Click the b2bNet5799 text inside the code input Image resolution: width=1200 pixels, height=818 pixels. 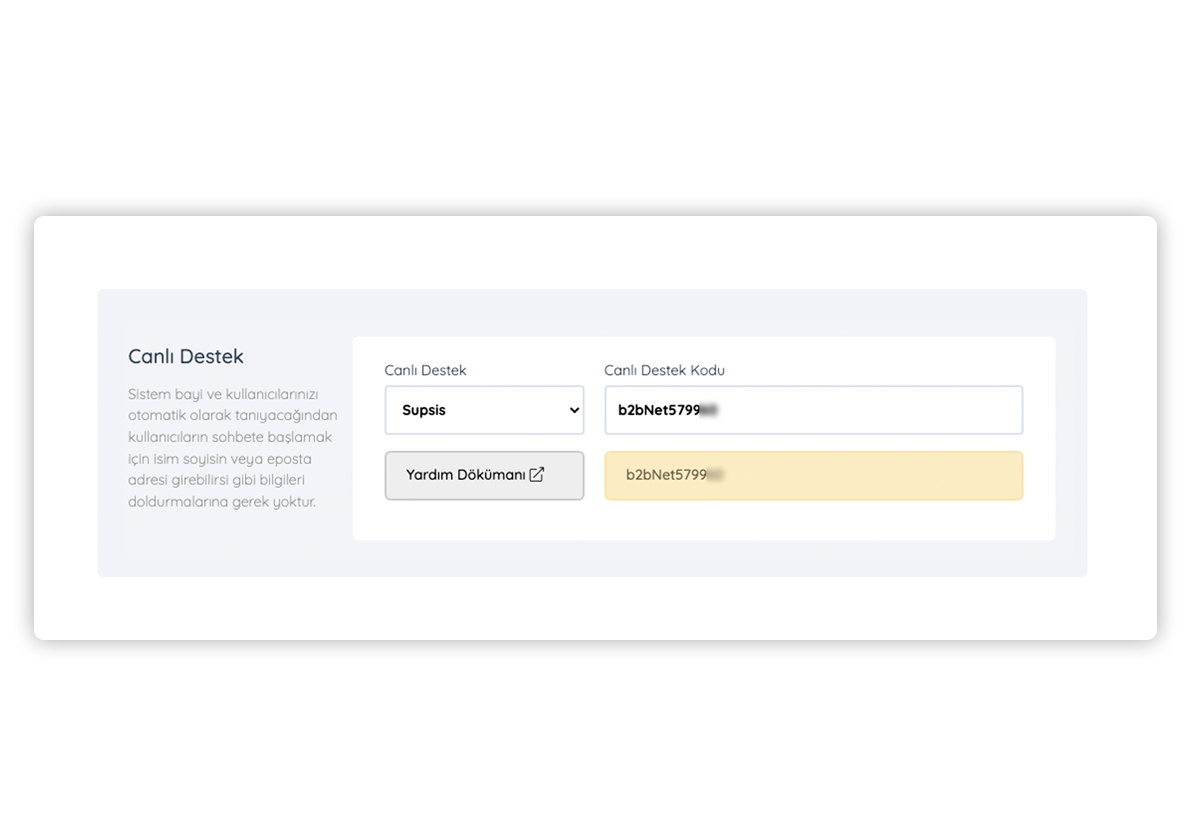(659, 410)
